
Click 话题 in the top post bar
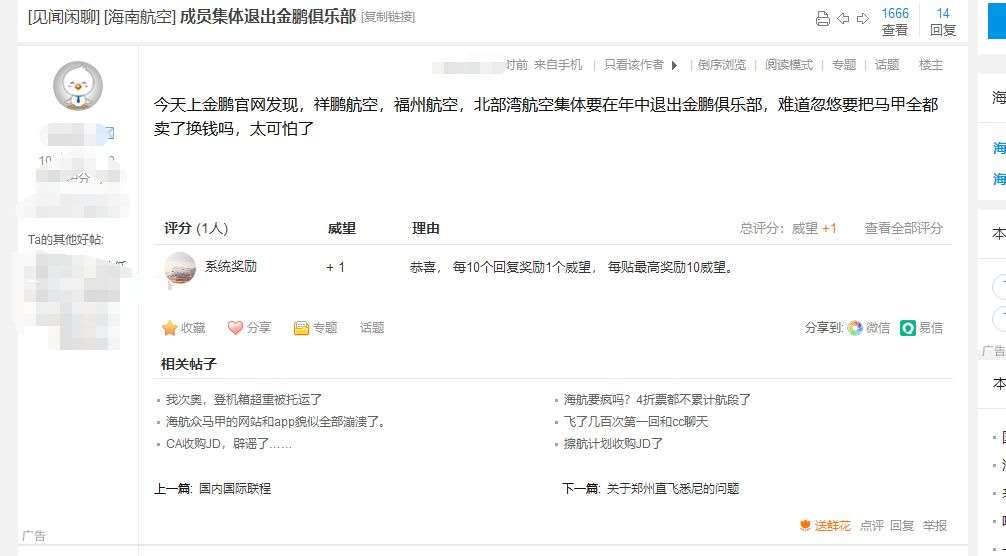[x=887, y=65]
